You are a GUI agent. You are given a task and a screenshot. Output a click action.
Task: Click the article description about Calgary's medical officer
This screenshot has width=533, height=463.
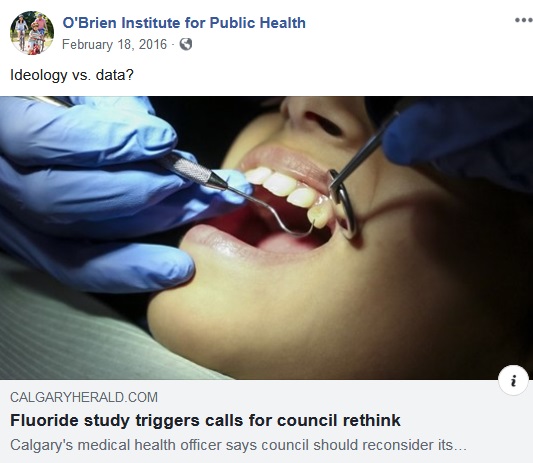(x=238, y=445)
